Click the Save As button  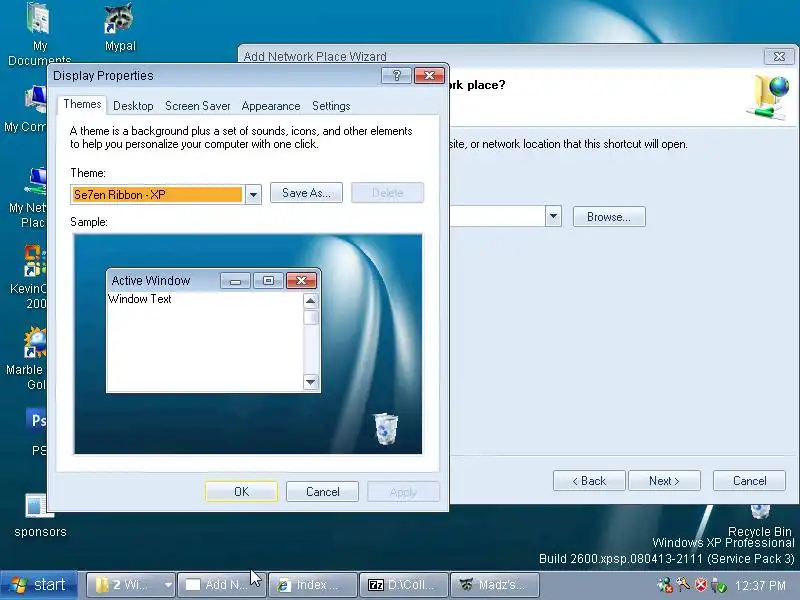click(x=306, y=193)
